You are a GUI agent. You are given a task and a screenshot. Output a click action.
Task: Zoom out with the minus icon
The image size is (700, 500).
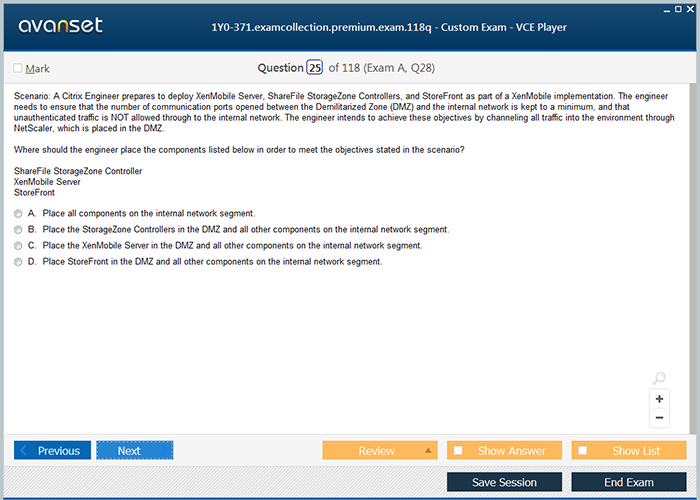(x=659, y=417)
